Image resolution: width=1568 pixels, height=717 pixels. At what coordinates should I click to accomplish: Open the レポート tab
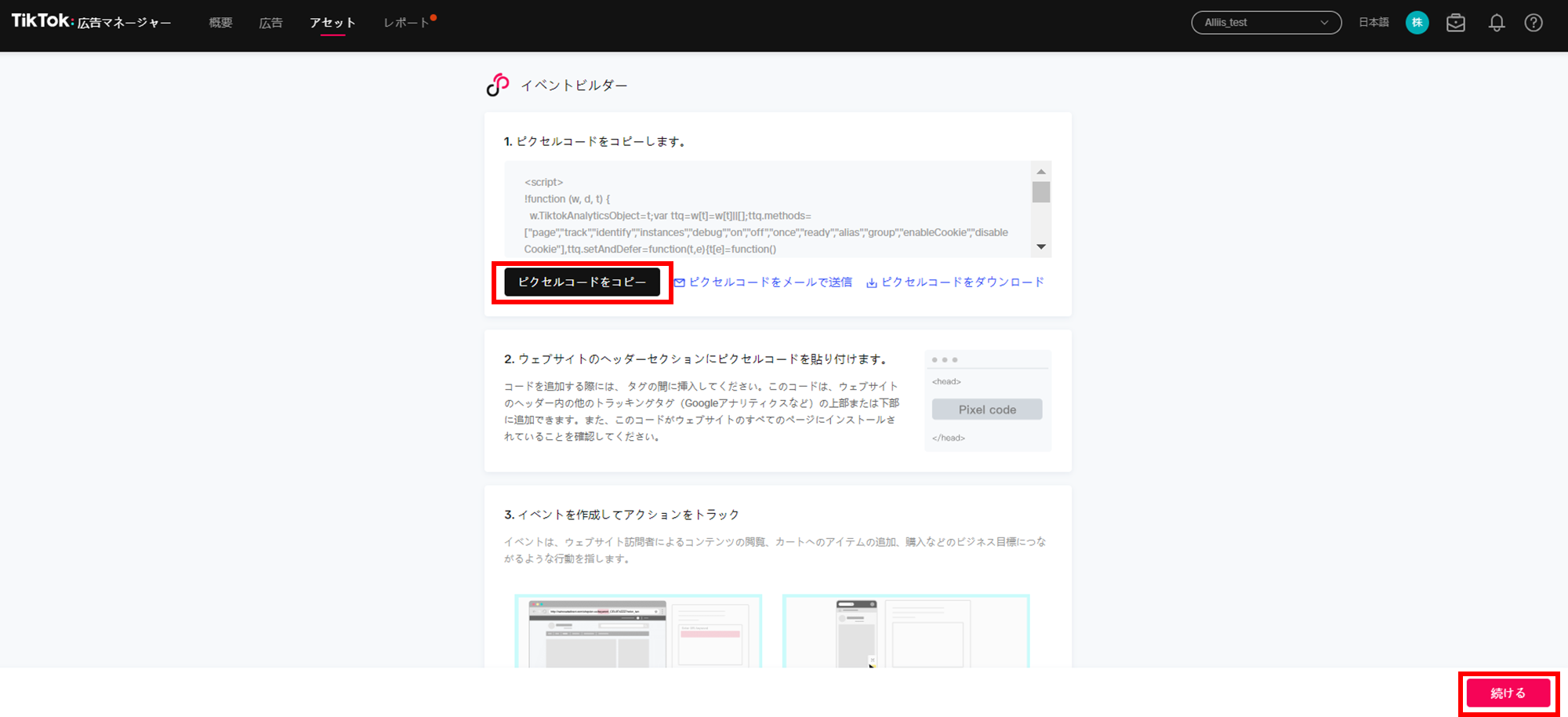tap(406, 23)
